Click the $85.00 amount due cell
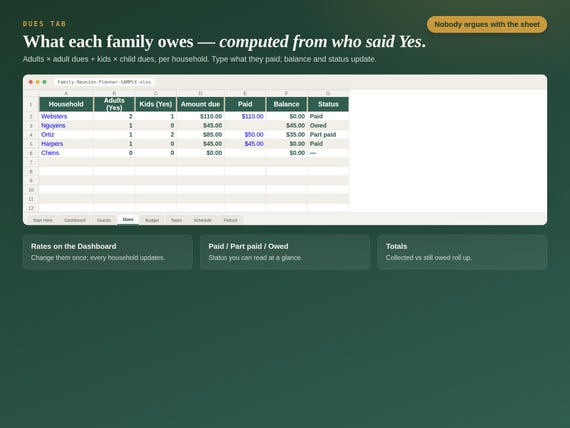 (200, 135)
